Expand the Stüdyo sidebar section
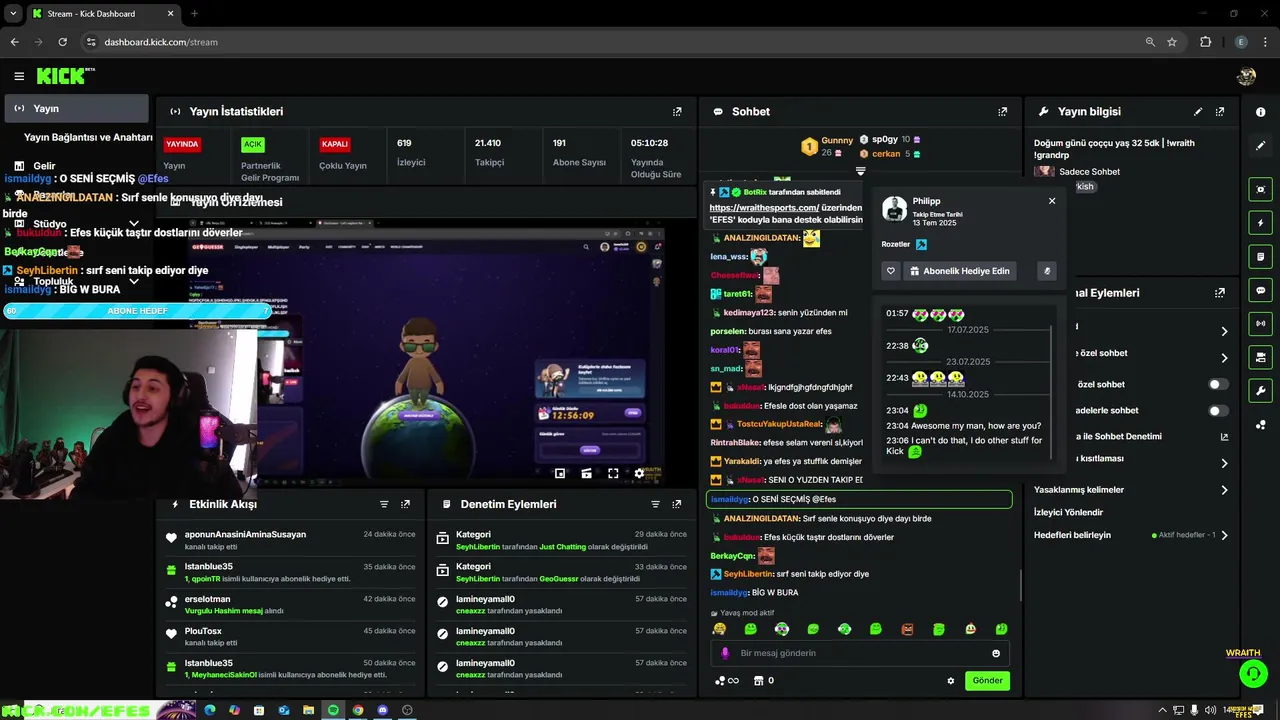 coord(134,224)
